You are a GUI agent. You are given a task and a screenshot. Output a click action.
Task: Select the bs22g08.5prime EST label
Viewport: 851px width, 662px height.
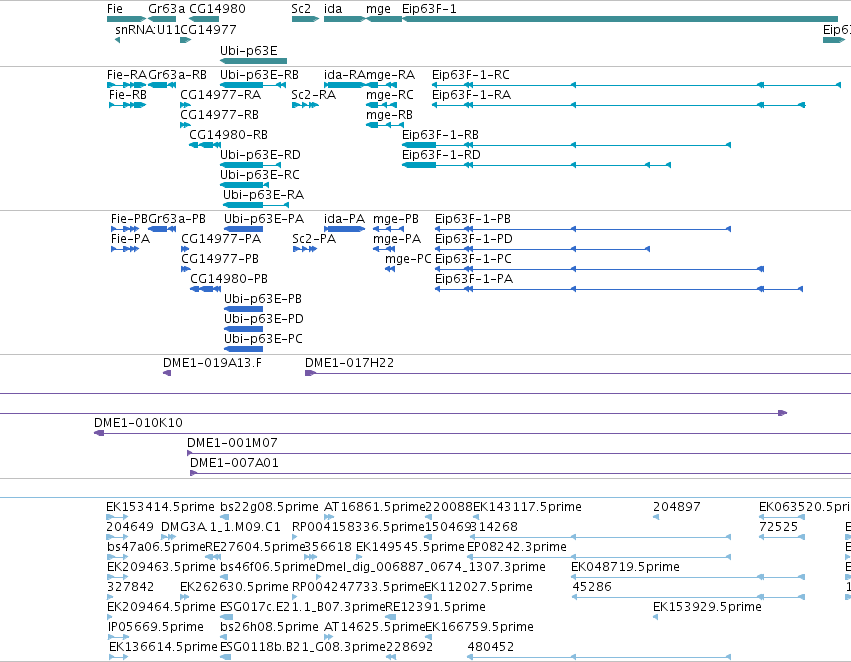tap(269, 507)
